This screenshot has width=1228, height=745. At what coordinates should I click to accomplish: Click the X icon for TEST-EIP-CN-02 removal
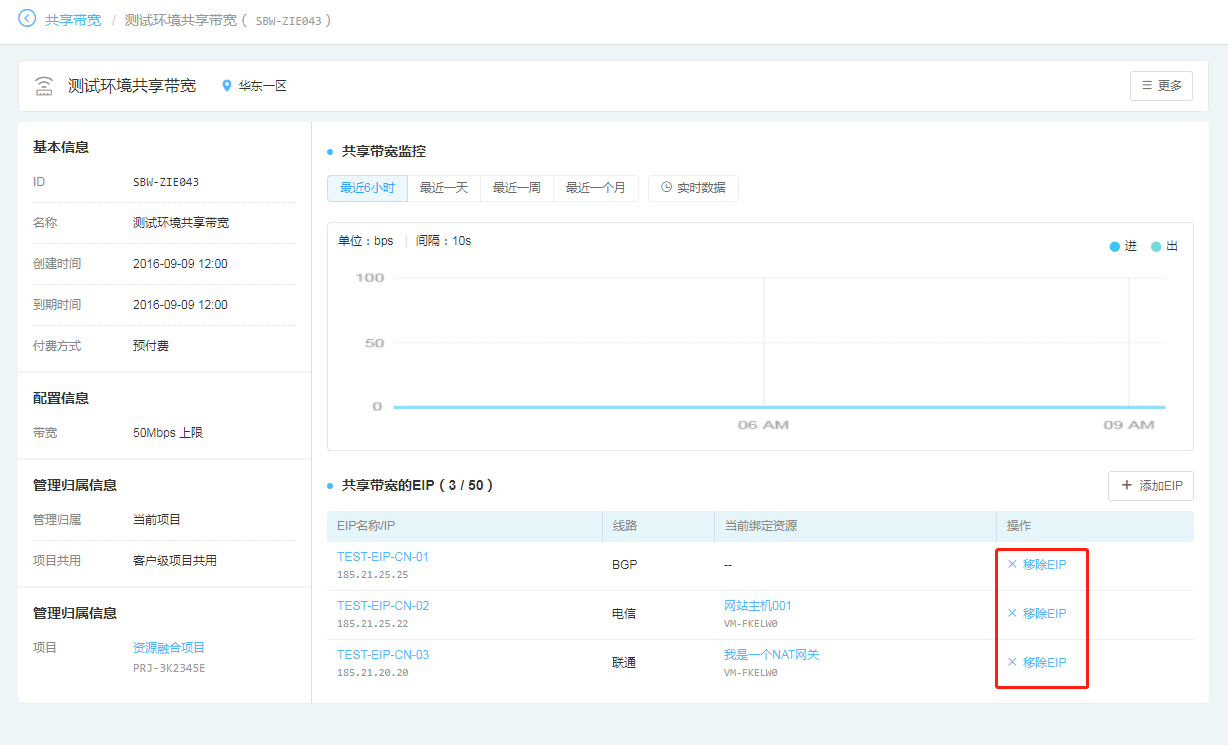click(1012, 613)
